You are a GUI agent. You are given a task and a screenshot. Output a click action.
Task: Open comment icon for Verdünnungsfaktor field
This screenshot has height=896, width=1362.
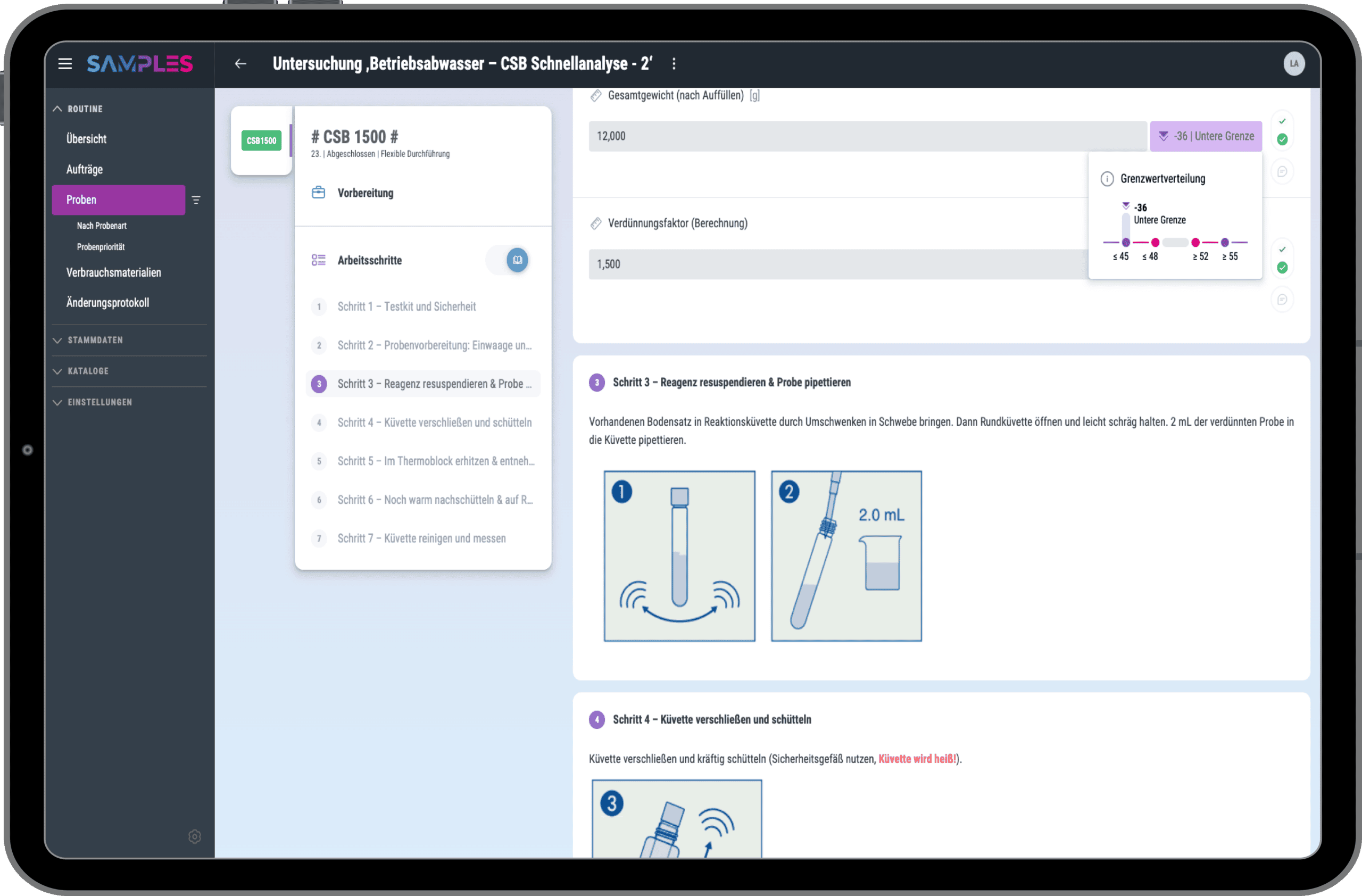(1282, 299)
